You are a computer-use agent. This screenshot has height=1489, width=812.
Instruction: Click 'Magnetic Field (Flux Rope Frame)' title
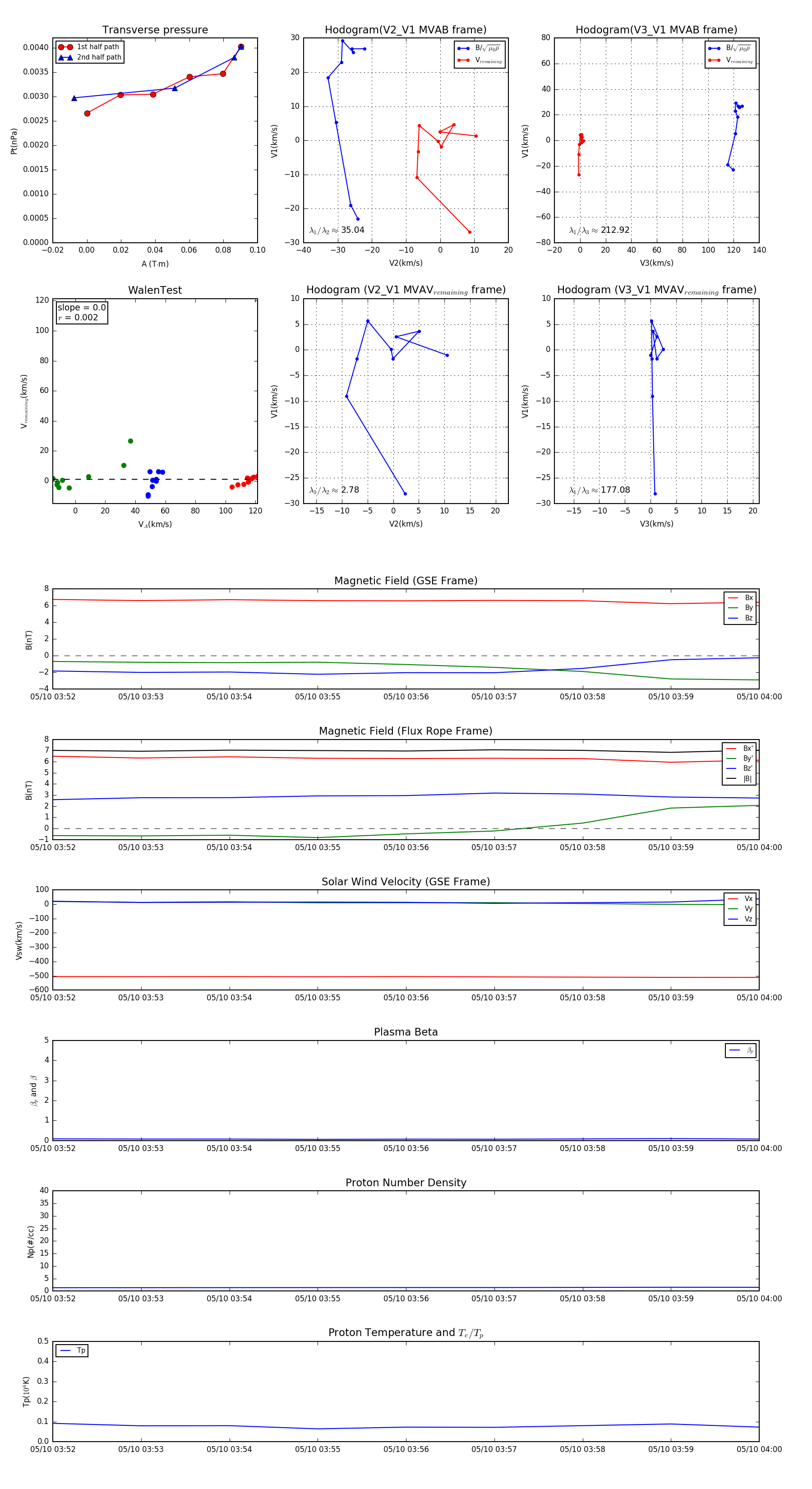[x=406, y=731]
